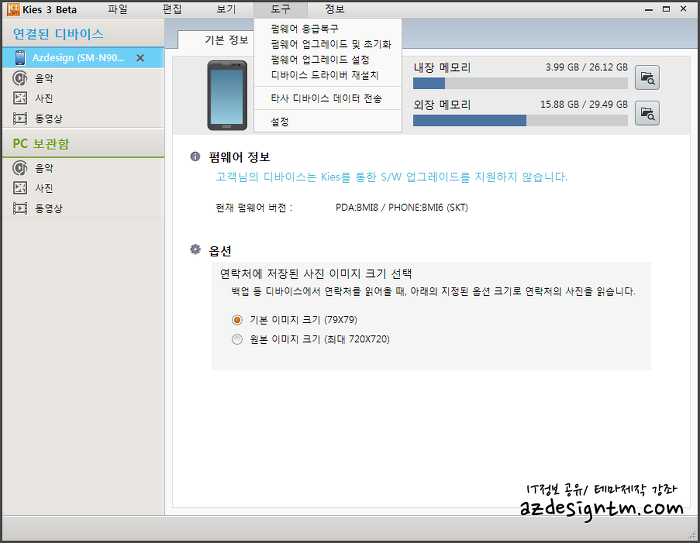Open PC 보관함 사진 item

click(x=44, y=188)
